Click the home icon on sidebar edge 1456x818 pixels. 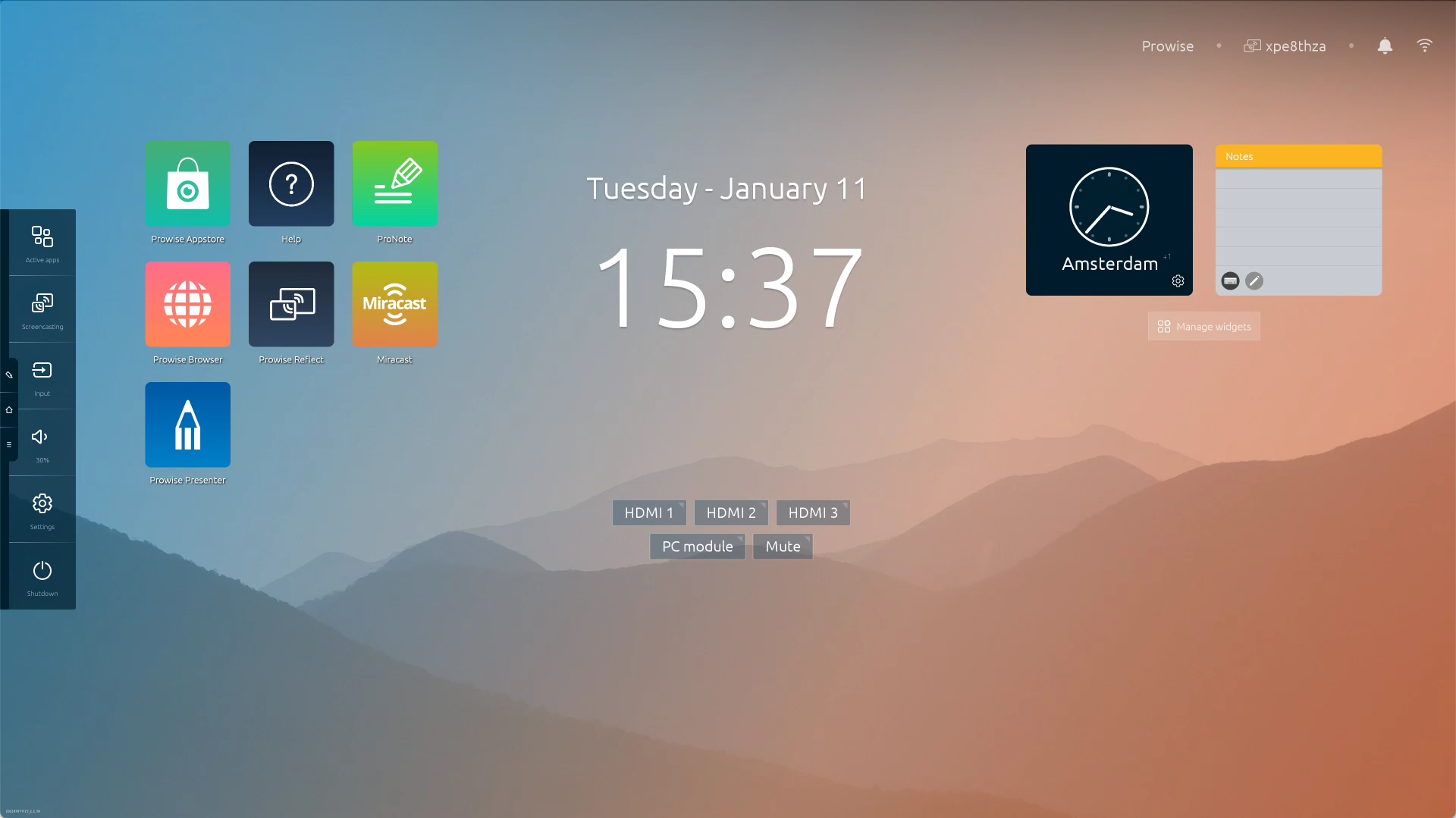pyautogui.click(x=9, y=409)
